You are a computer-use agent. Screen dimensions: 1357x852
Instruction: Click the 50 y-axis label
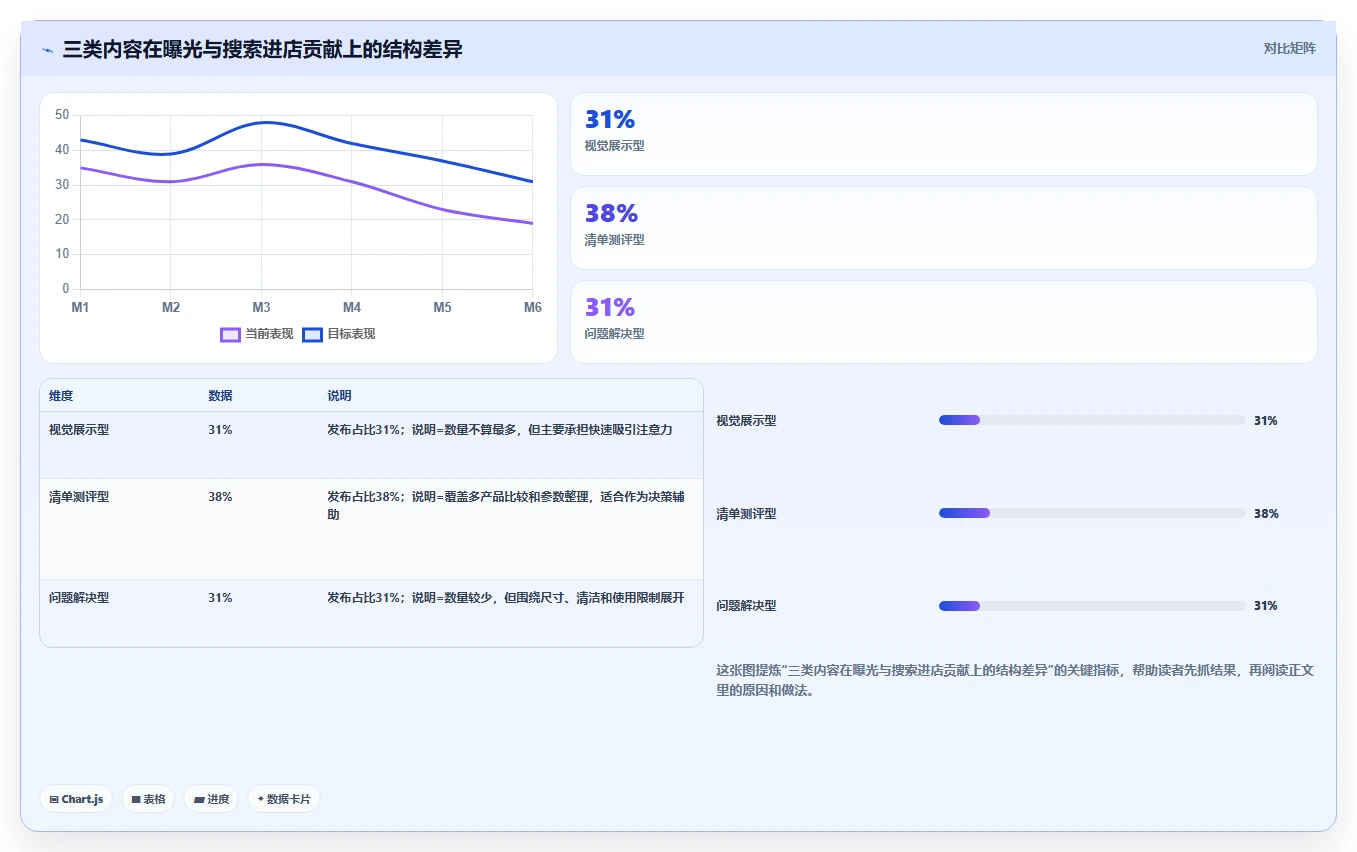click(62, 115)
